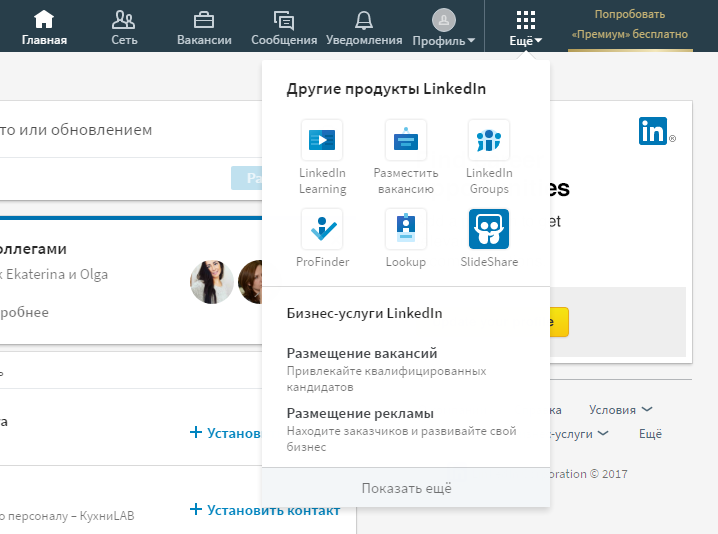The width and height of the screenshot is (718, 534).
Task: Collapse the Ещё apps grid menu
Action: click(x=526, y=28)
